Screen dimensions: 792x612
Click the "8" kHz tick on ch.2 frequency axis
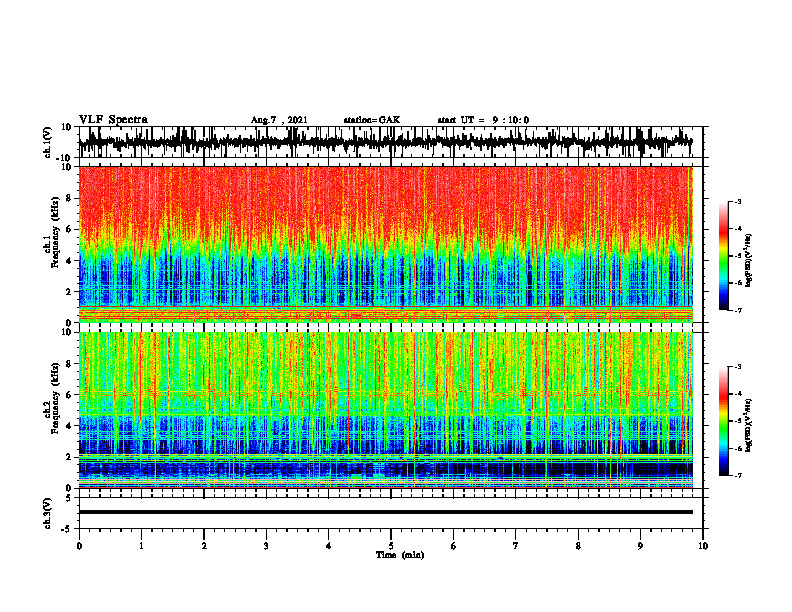coord(70,364)
